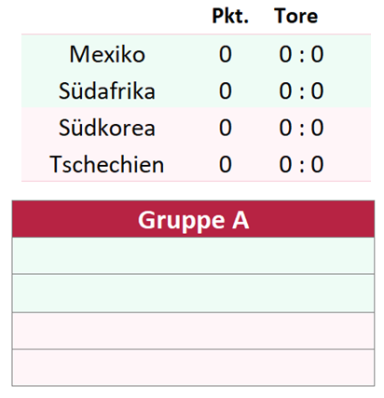Select first pink row under Gruppe A
384x398 pixels.
[193, 331]
